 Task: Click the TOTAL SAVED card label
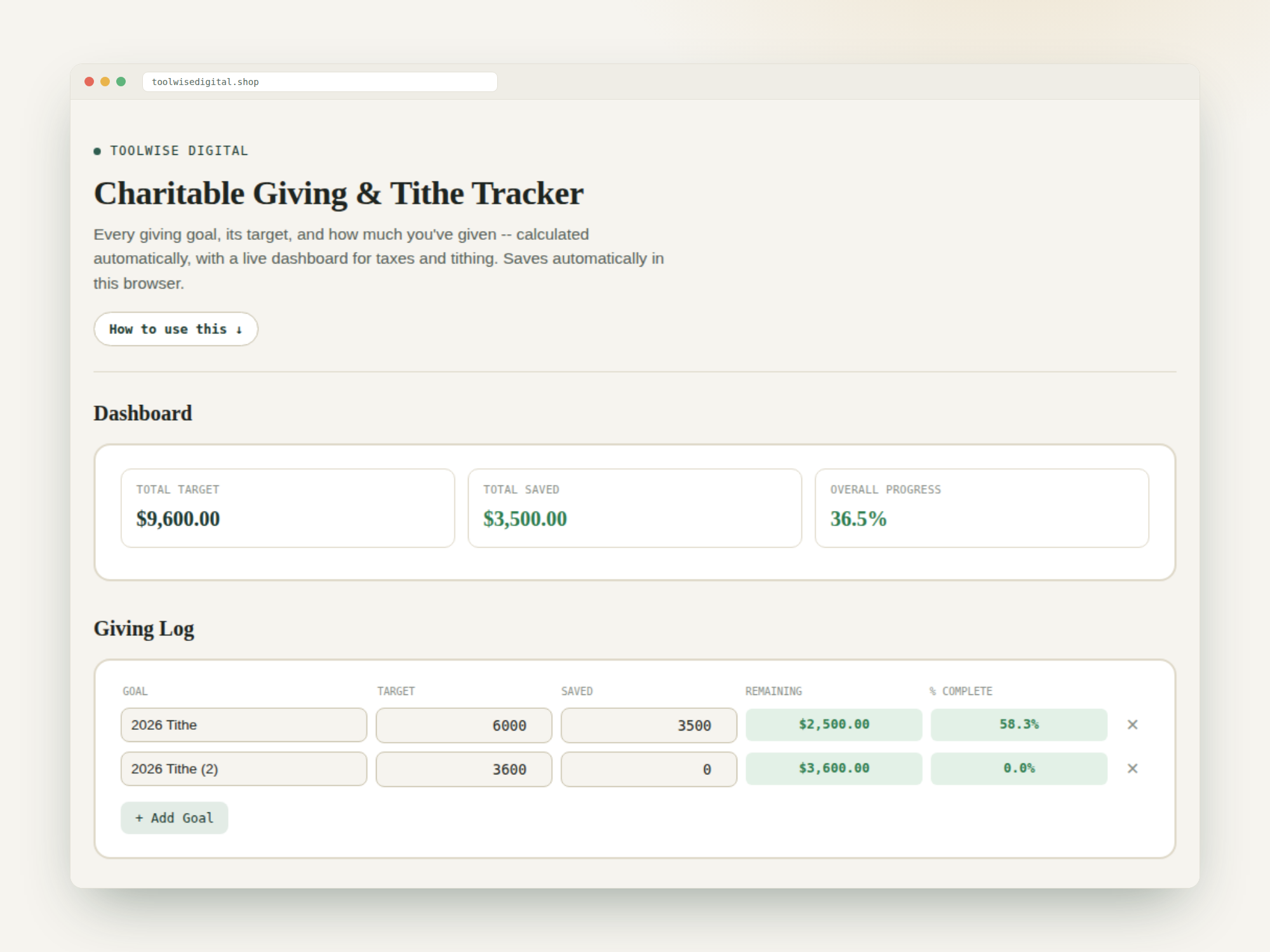click(x=521, y=490)
